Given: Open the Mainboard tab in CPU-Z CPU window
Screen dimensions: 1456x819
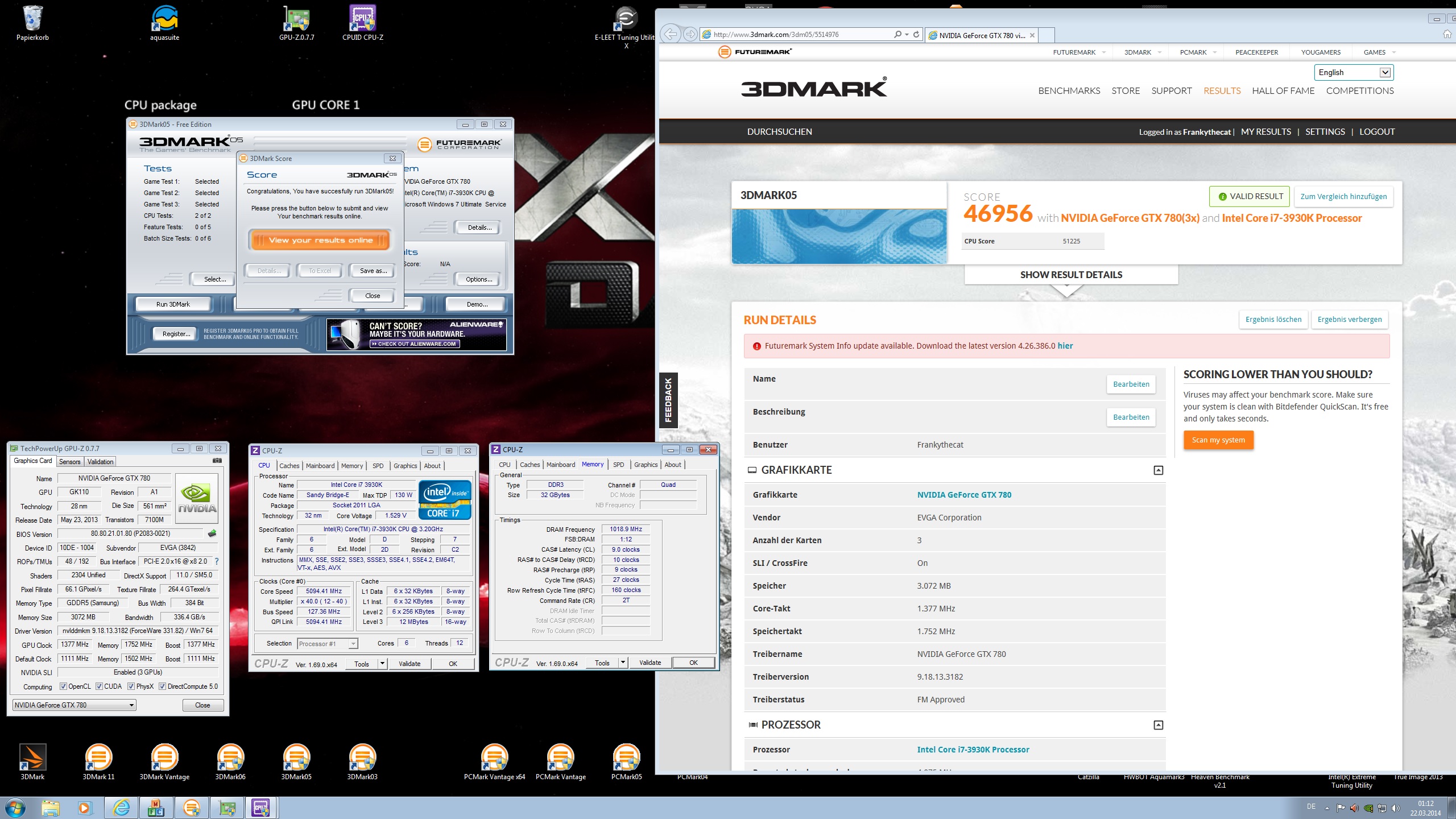Looking at the screenshot, I should 320,466.
